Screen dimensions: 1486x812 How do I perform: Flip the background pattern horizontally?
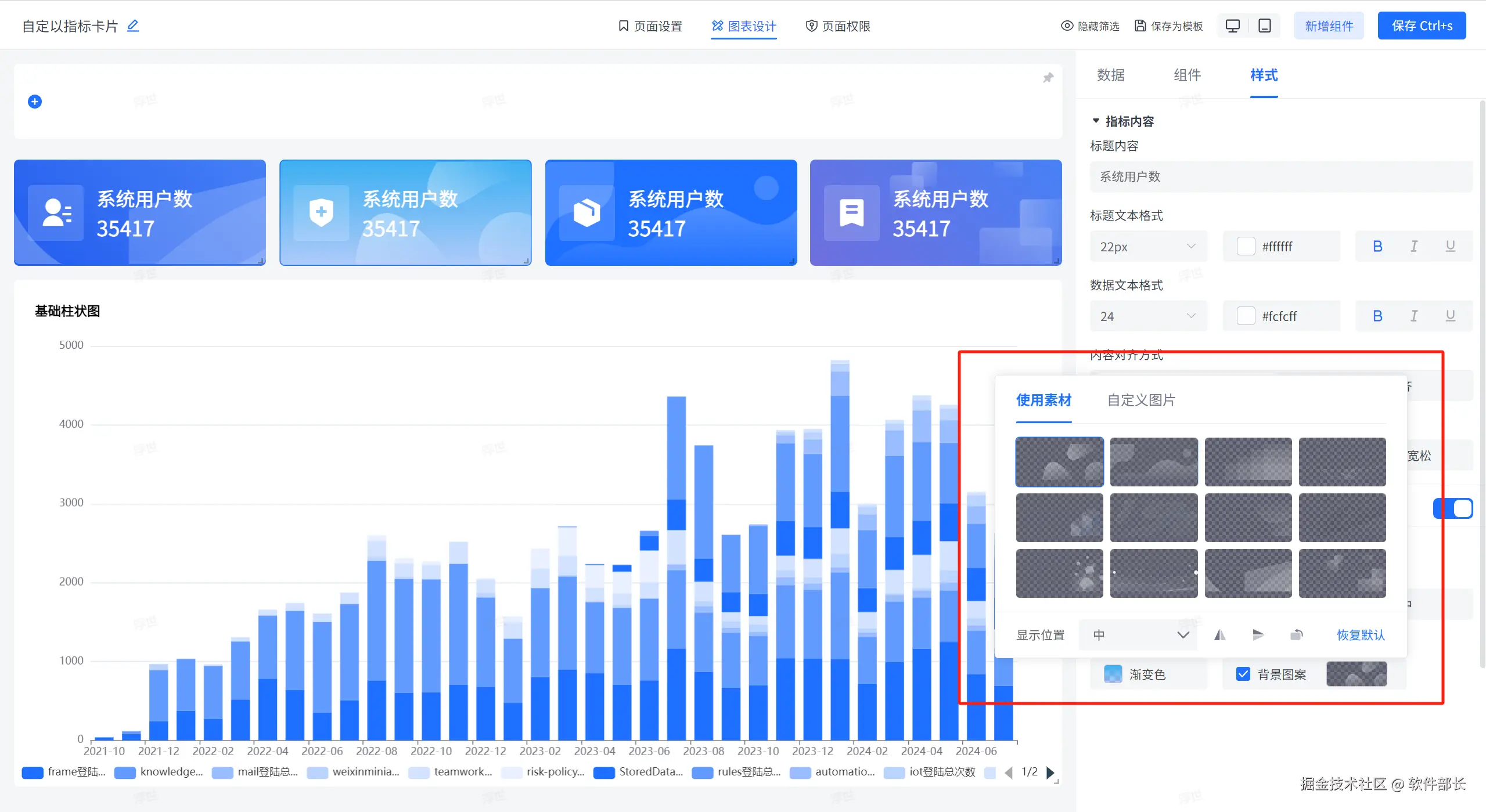coord(1219,635)
